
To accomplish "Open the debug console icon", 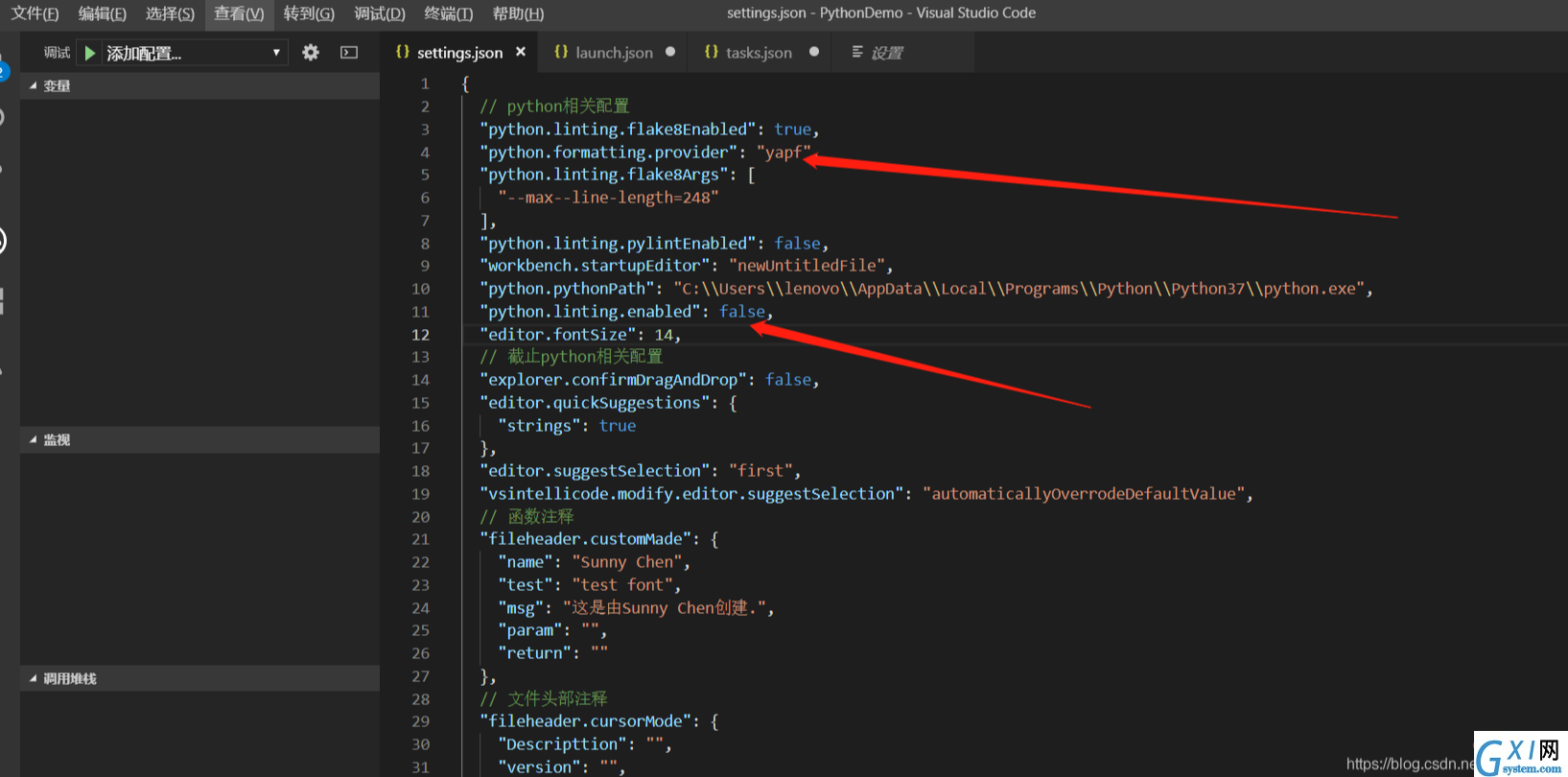I will [349, 53].
